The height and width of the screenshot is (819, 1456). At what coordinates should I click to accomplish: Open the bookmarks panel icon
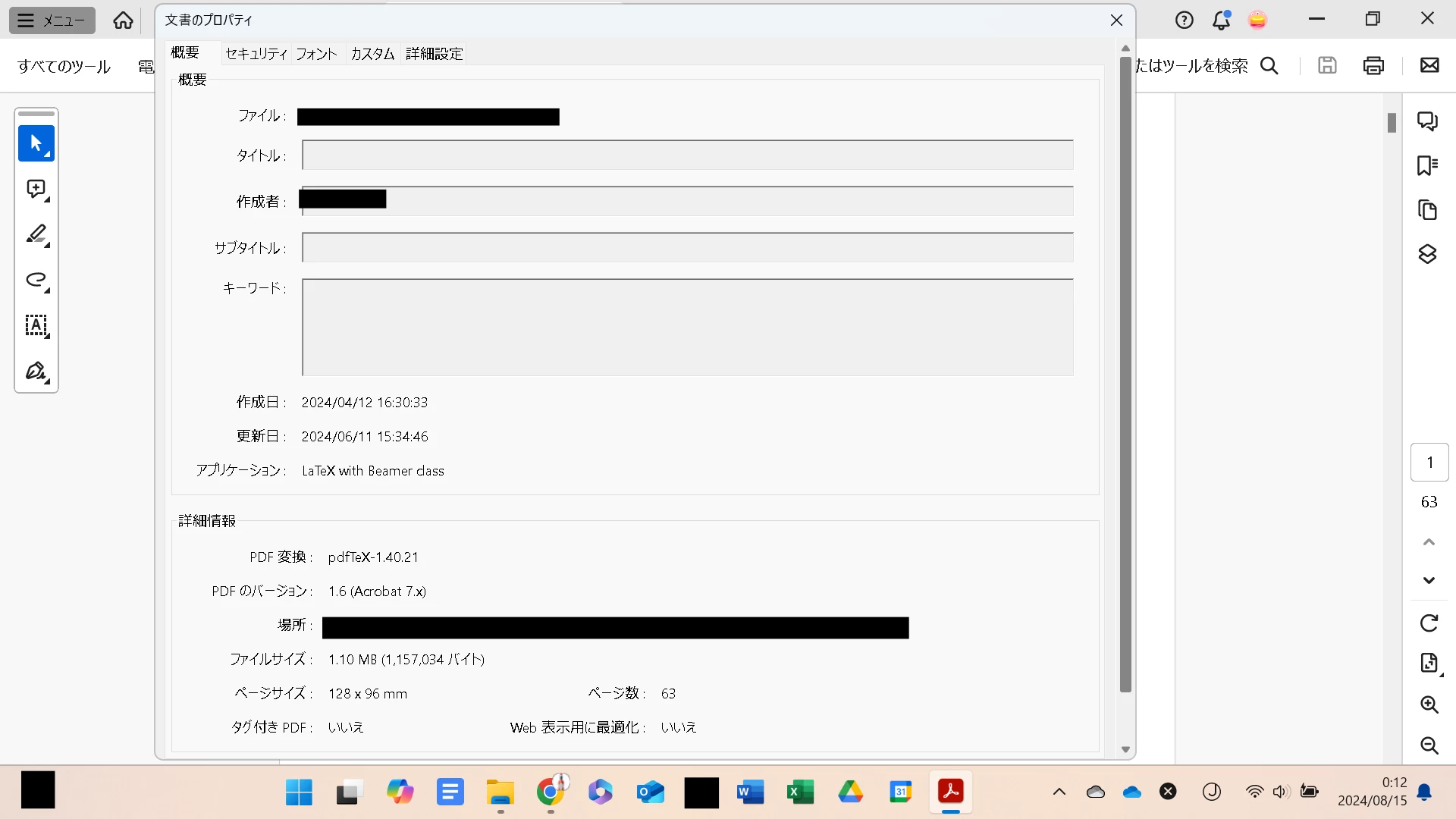tap(1427, 165)
